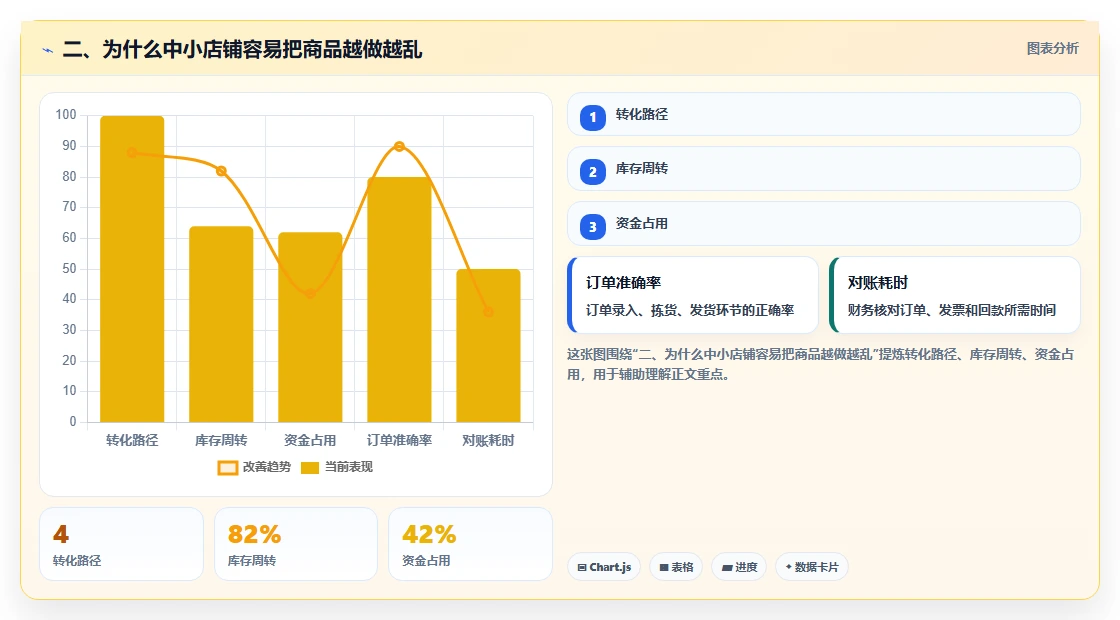Click the section title 二、为什么中小店铺容易把商品越做越乱

click(x=242, y=50)
